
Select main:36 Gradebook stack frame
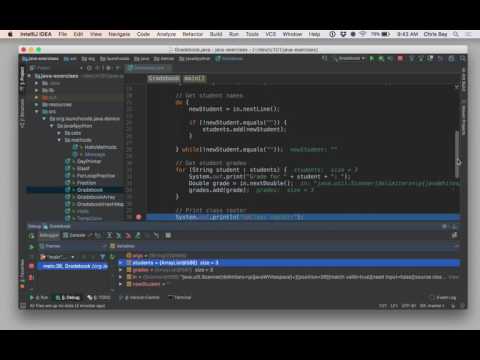click(x=73, y=266)
